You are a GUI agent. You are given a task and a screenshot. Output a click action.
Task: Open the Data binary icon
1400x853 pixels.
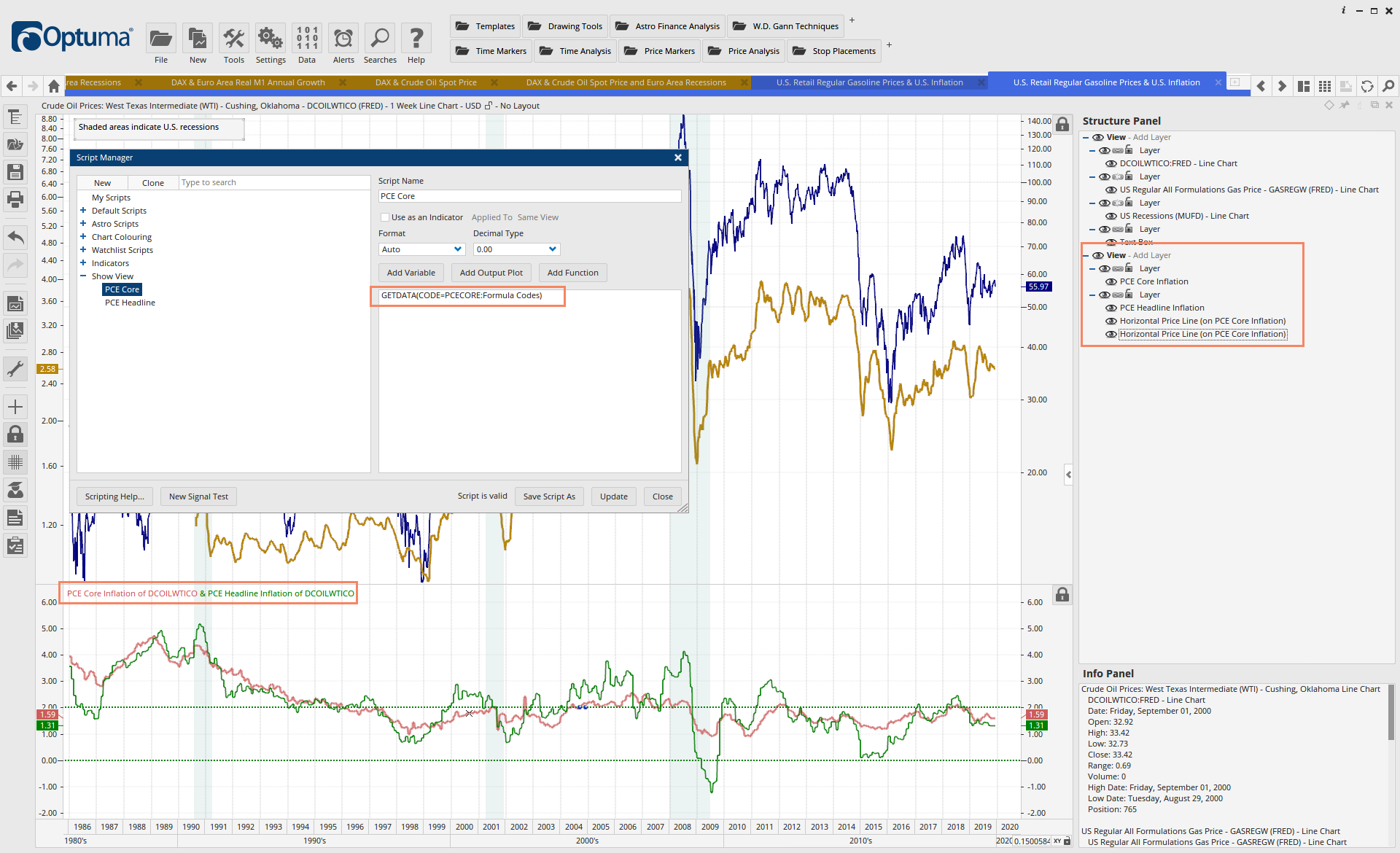coord(307,39)
